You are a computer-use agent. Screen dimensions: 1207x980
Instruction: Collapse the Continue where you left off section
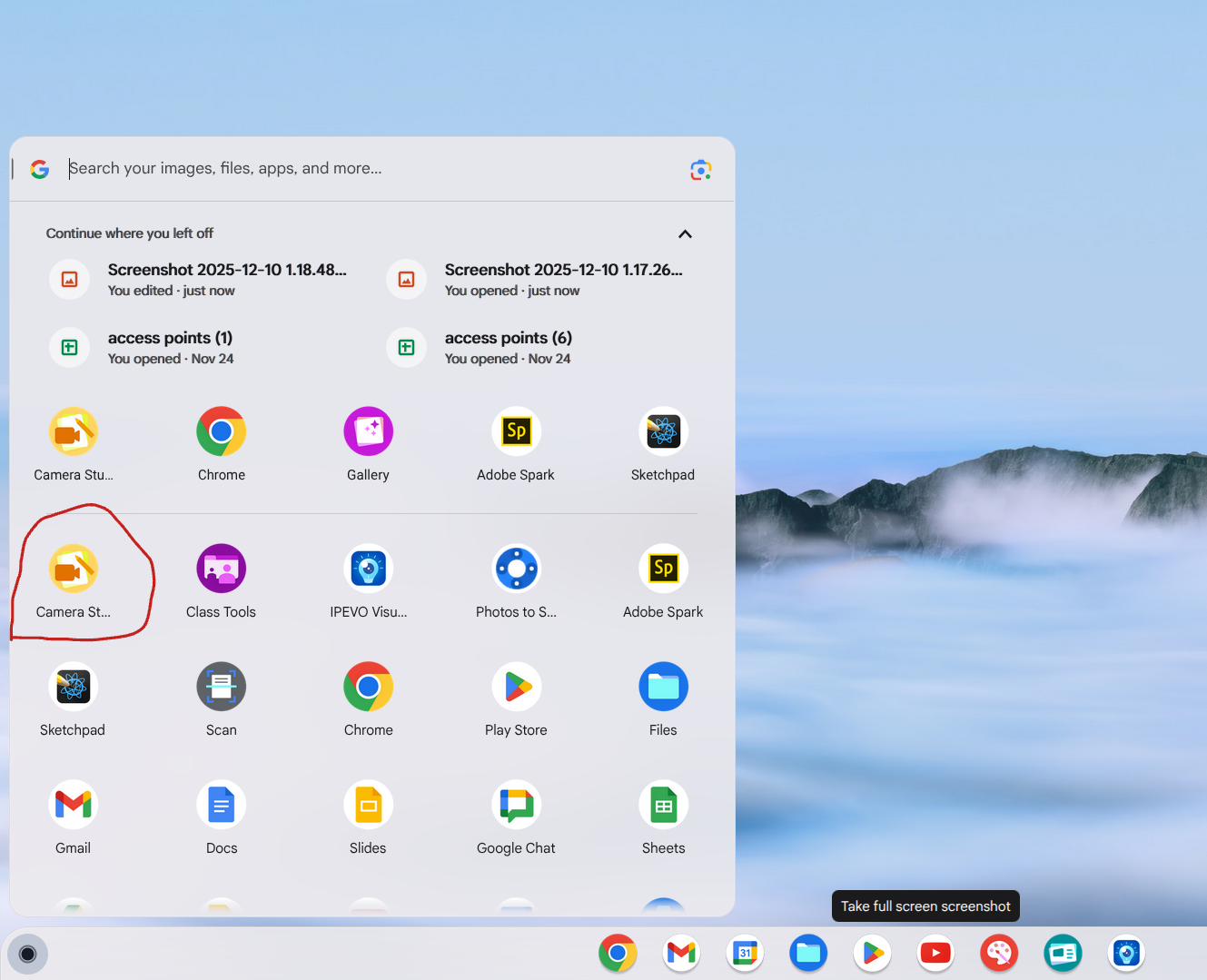(x=685, y=234)
